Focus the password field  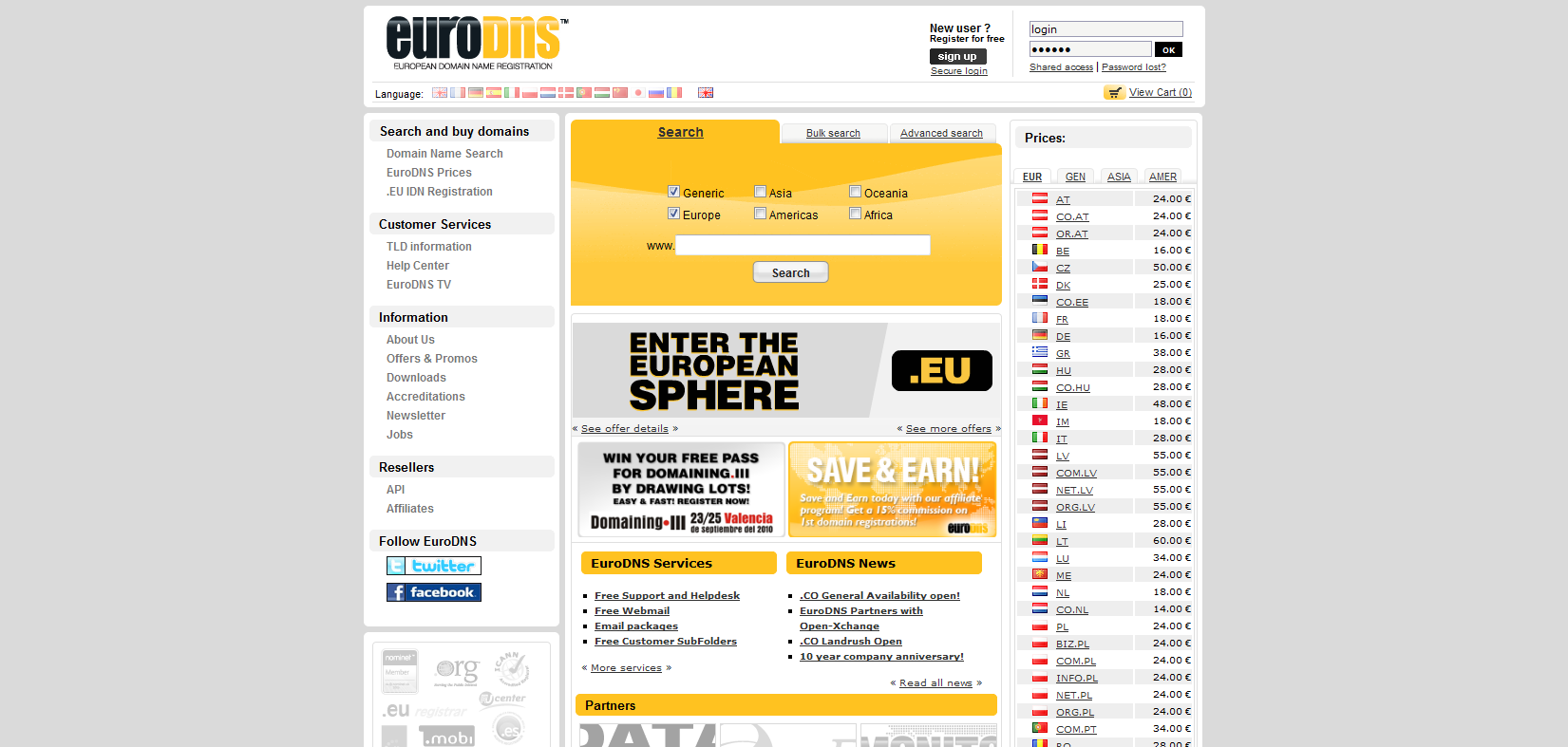tap(1090, 49)
